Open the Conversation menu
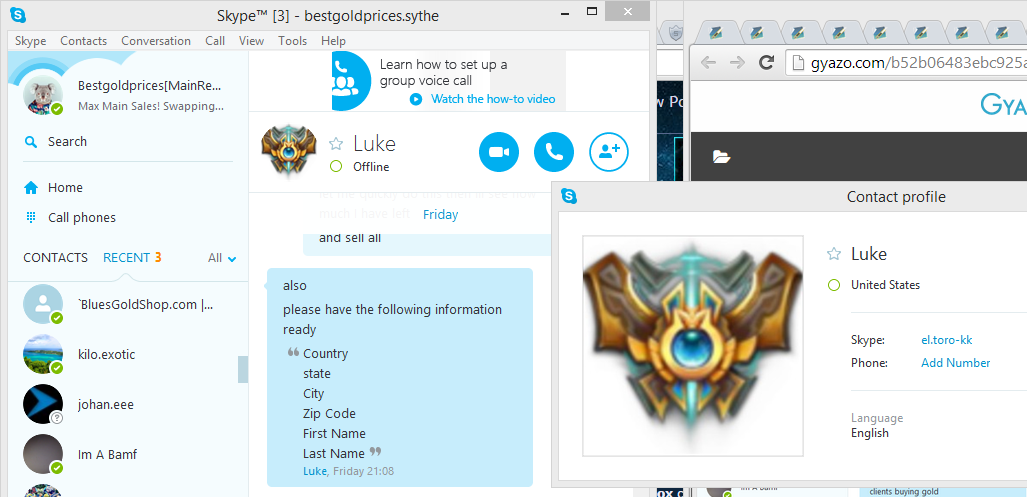The image size is (1027, 497). 156,41
